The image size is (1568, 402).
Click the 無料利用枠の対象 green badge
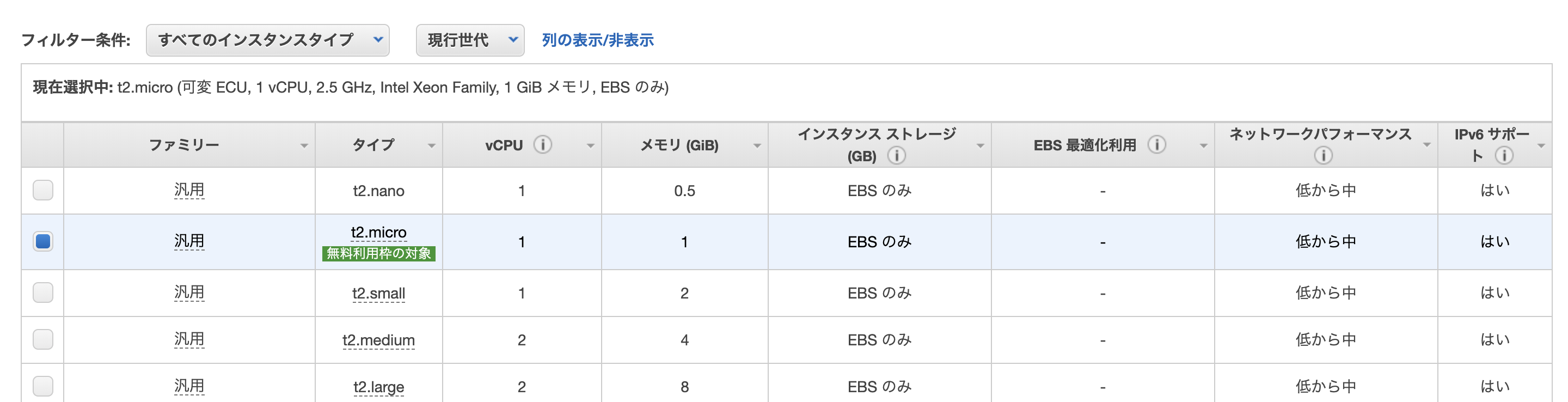click(x=379, y=254)
